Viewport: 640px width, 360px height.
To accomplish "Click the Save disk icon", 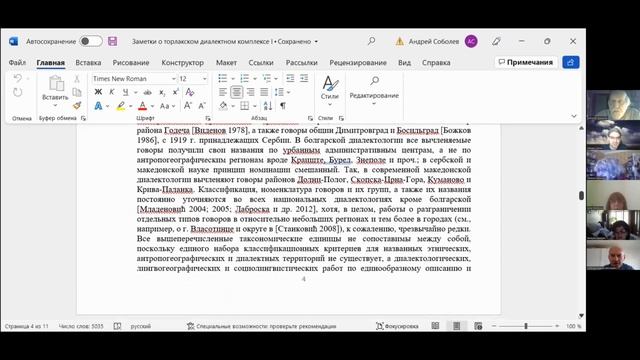I will click(112, 41).
